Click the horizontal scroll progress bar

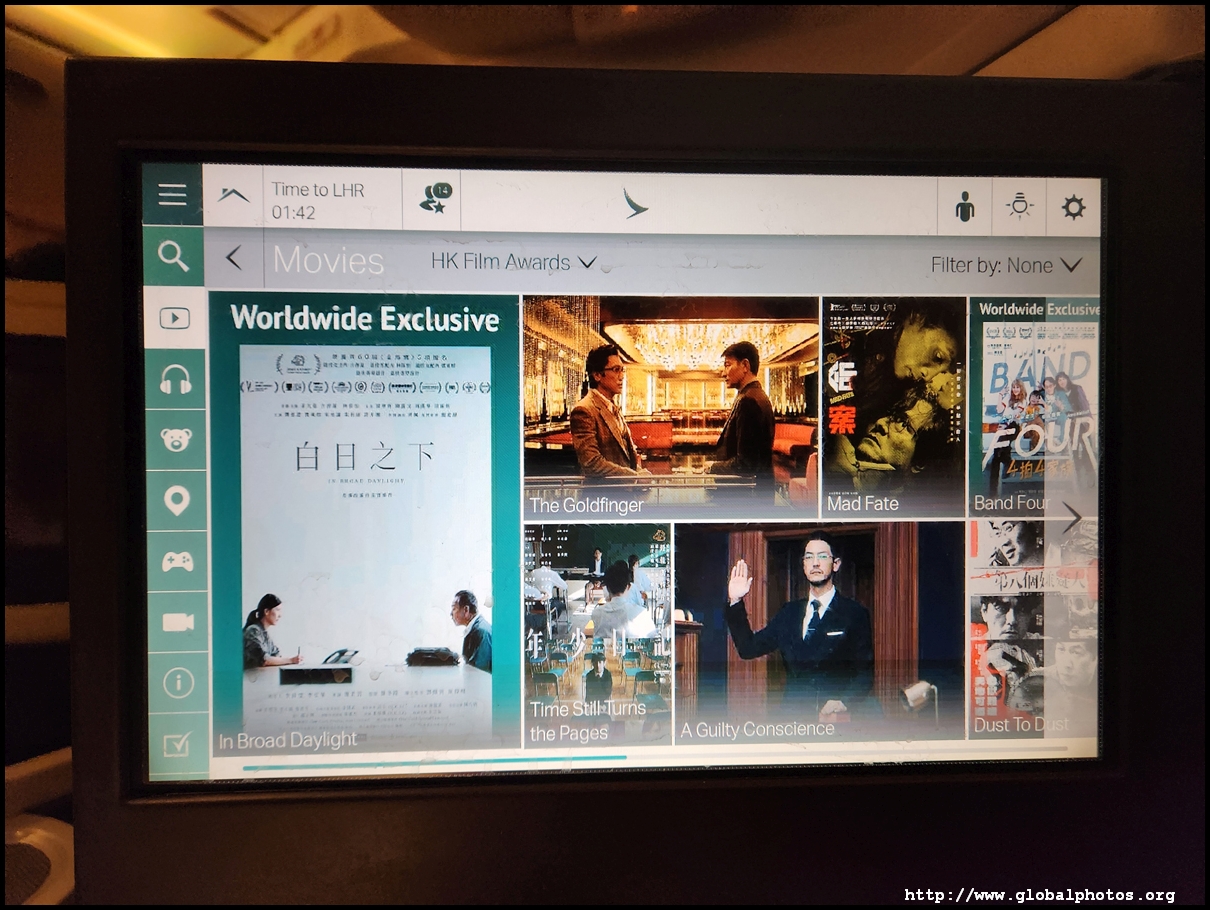(656, 757)
